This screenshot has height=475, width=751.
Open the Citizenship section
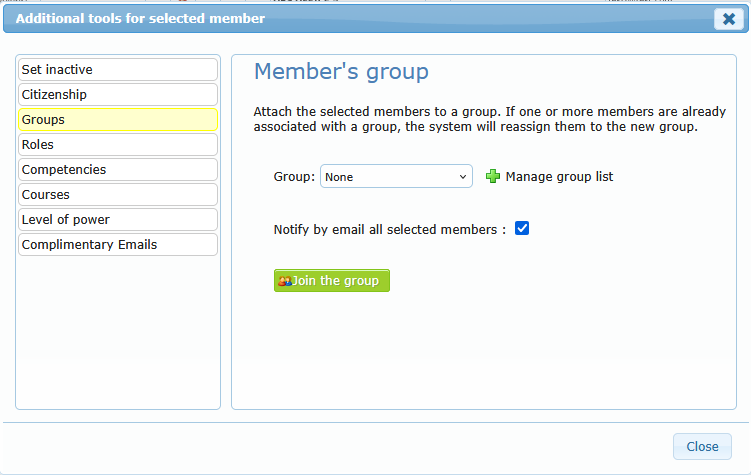coord(118,95)
